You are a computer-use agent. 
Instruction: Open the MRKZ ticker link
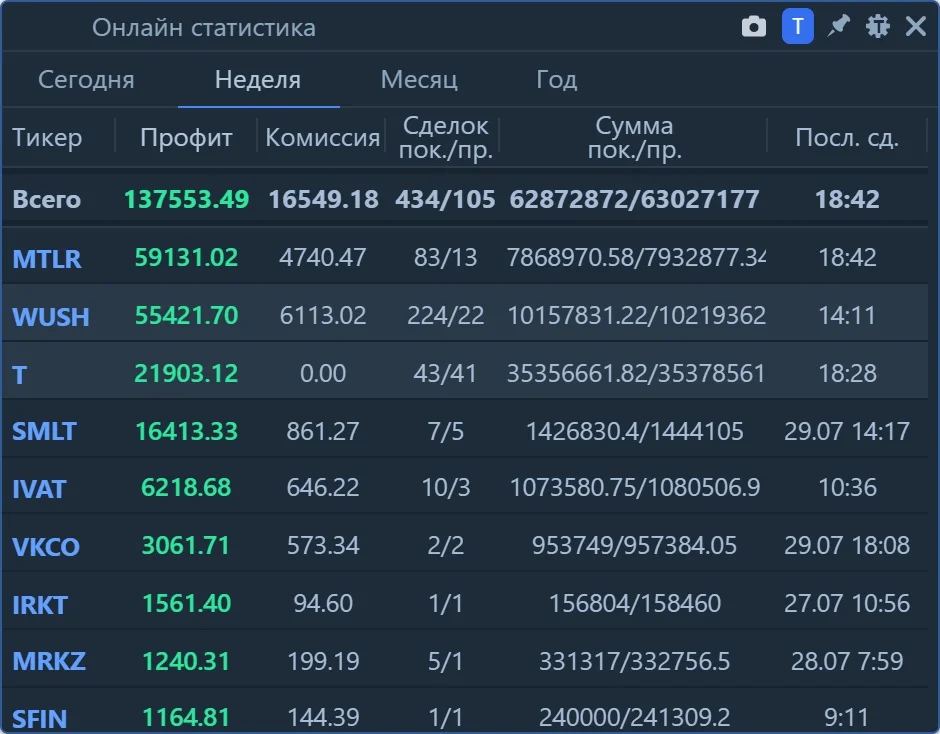tap(49, 661)
